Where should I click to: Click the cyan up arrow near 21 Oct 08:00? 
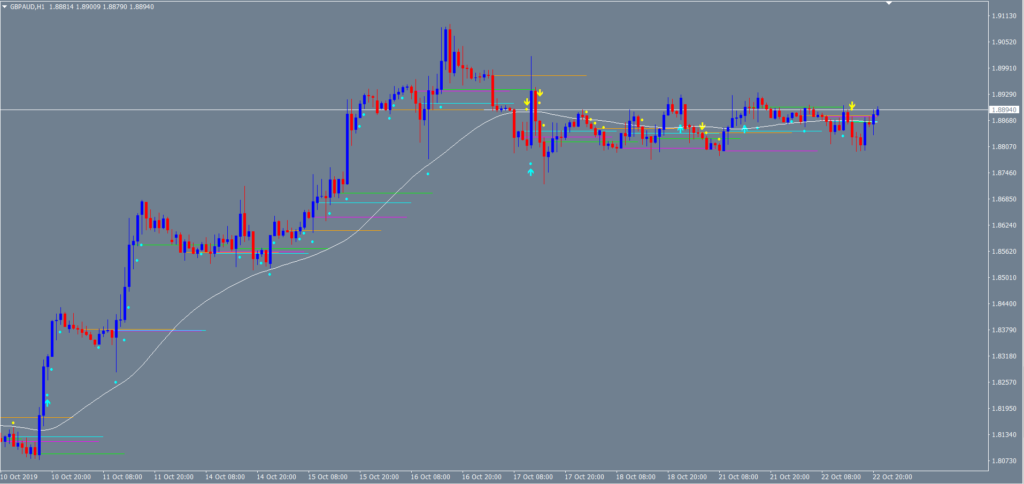(x=745, y=129)
